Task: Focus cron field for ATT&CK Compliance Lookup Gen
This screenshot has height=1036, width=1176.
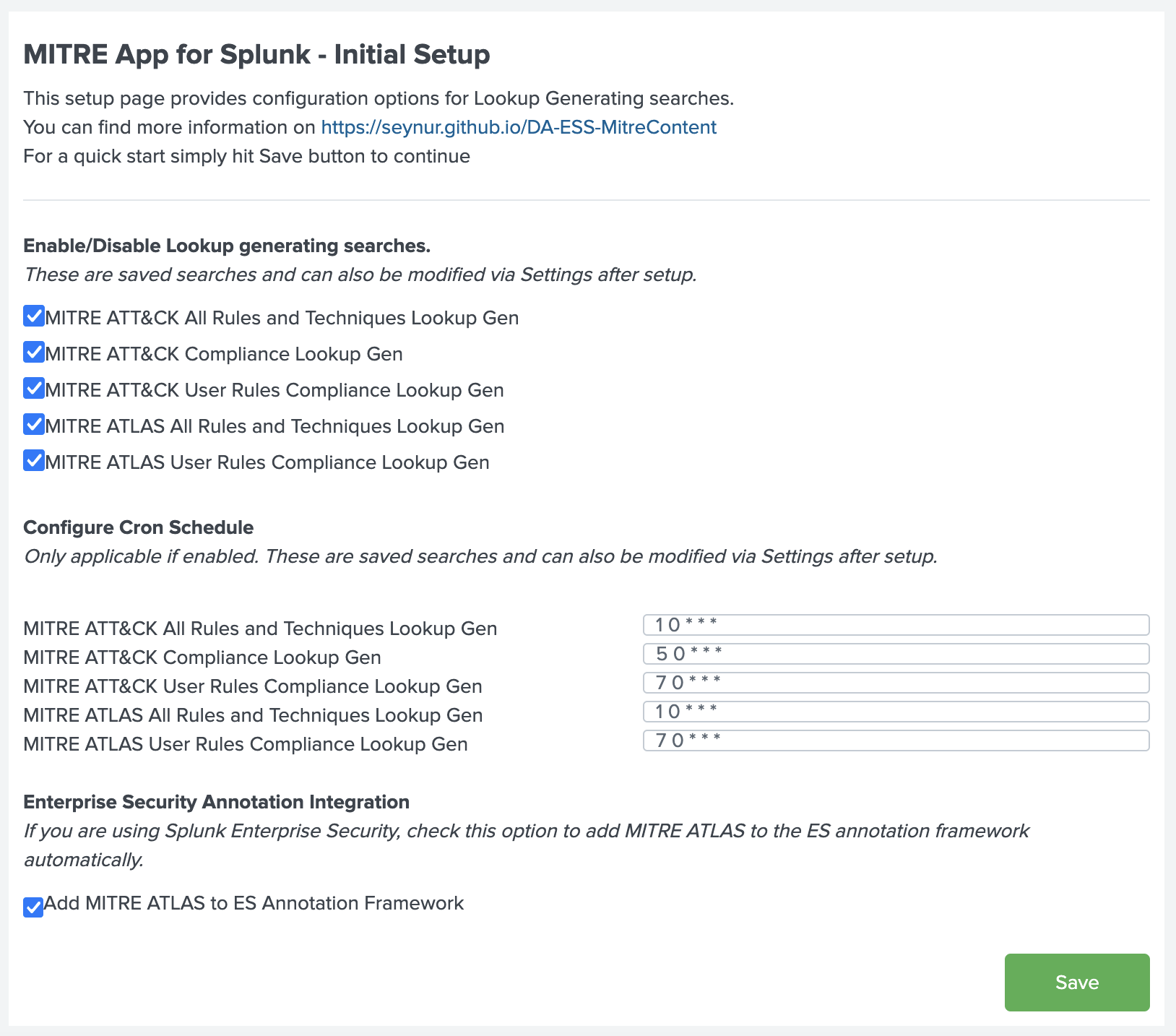Action: point(896,654)
